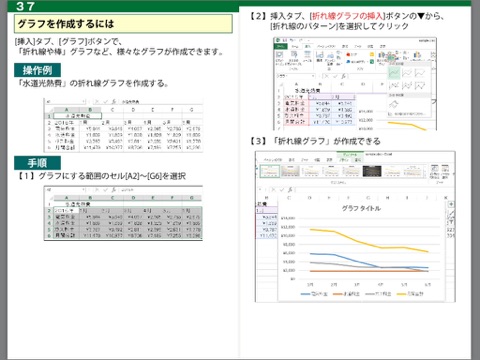This screenshot has width=480, height=360.
Task: Select the first chart style thumbnail in step 3
Action: (x=270, y=171)
